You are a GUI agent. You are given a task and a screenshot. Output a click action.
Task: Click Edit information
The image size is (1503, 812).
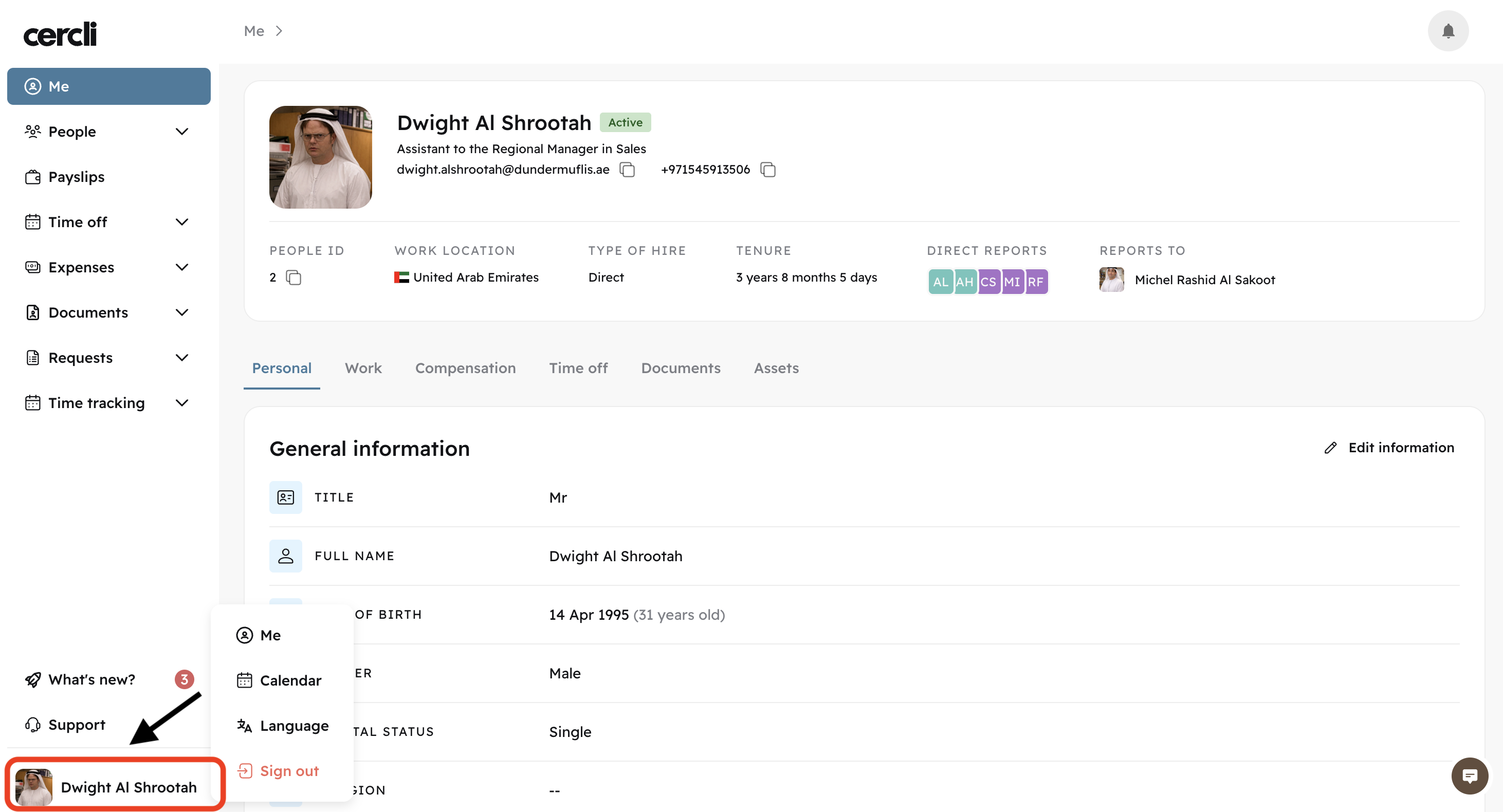click(x=1389, y=448)
